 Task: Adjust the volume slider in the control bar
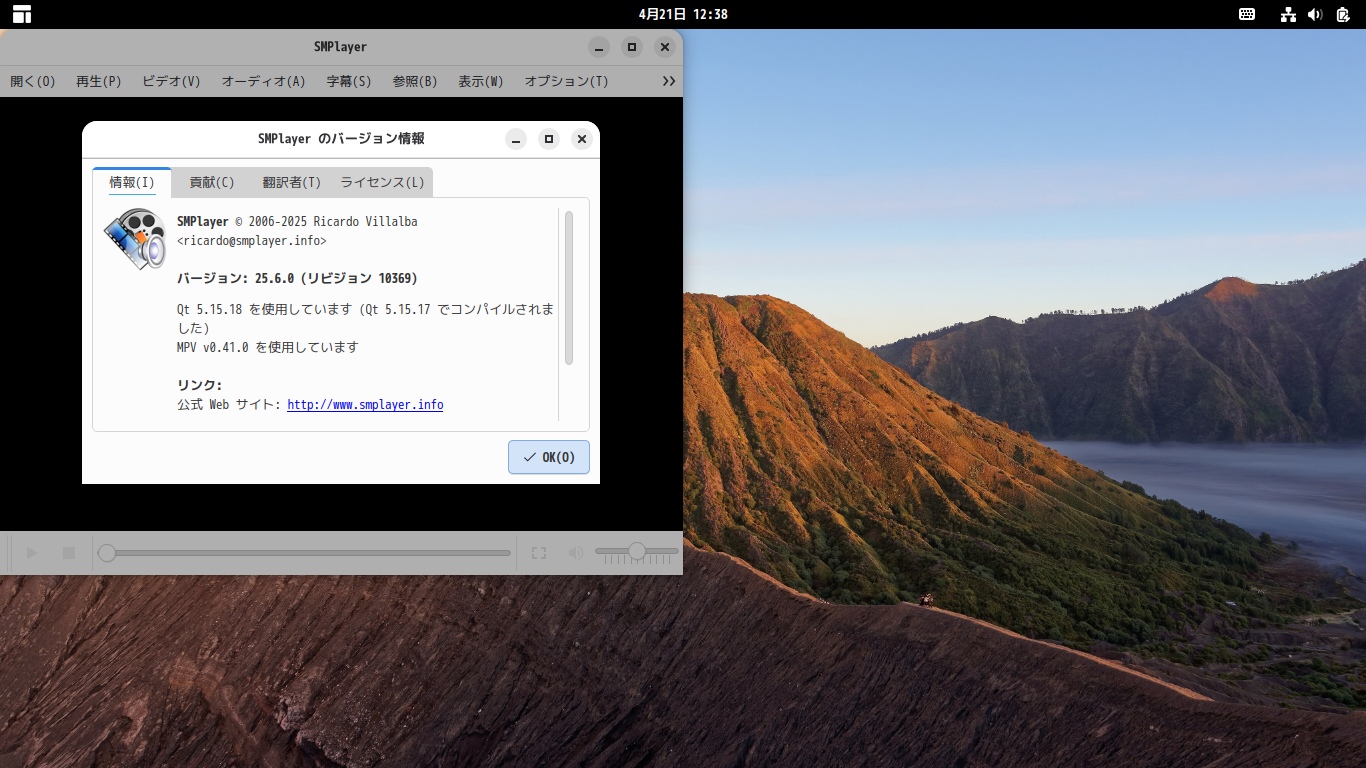(637, 550)
